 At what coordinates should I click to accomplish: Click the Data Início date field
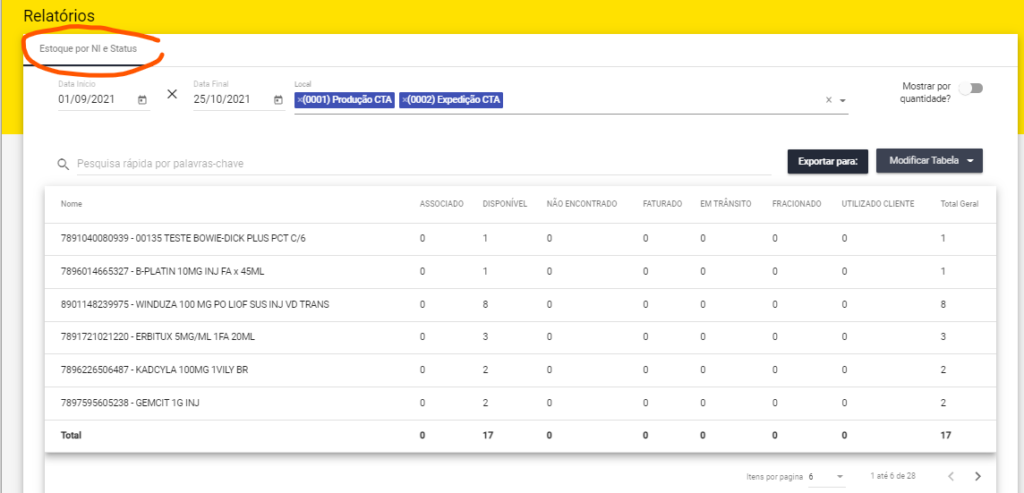tap(95, 100)
